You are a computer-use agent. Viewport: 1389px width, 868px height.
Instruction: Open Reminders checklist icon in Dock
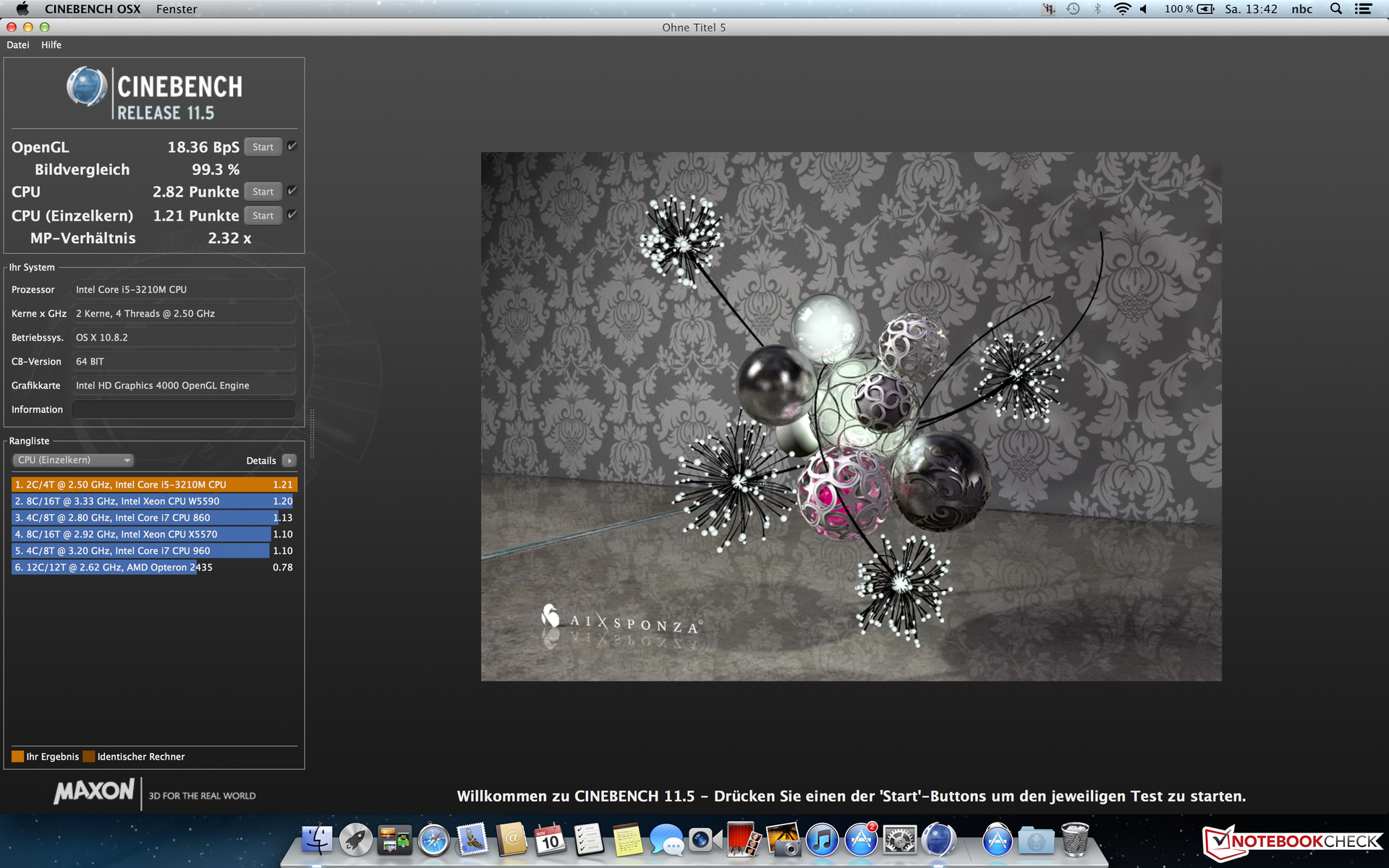click(x=589, y=841)
